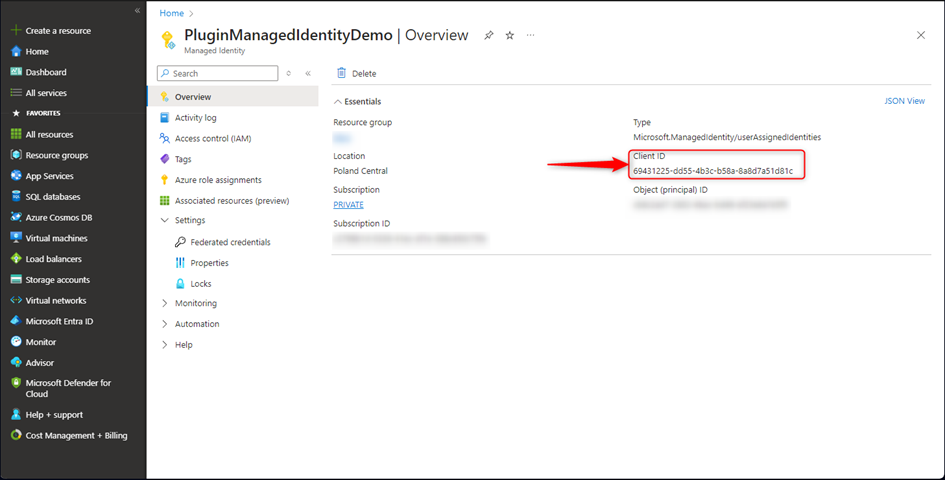945x480 pixels.
Task: Open the Load balancers icon
Action: (16, 259)
